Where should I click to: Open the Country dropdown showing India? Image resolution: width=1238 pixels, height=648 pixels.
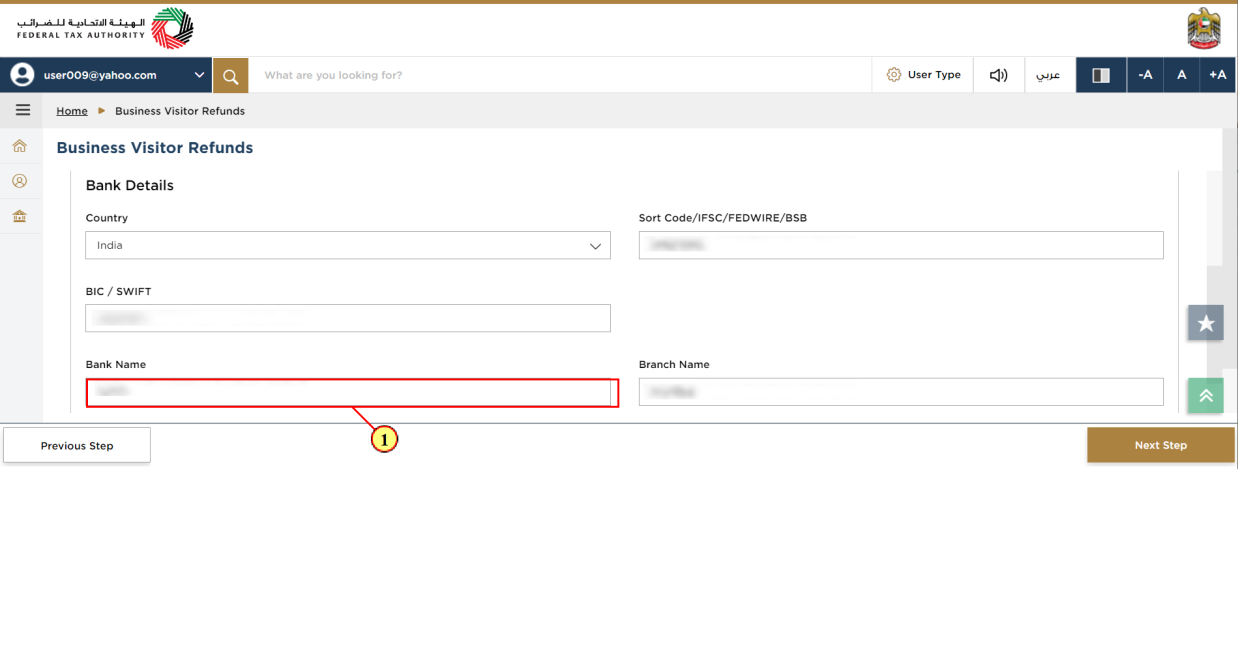coord(348,245)
